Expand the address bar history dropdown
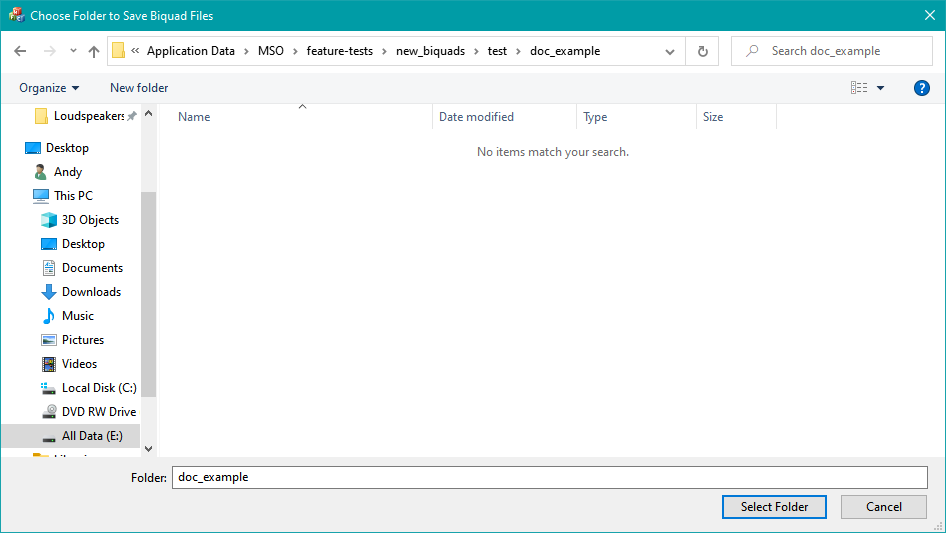946x533 pixels. [670, 51]
